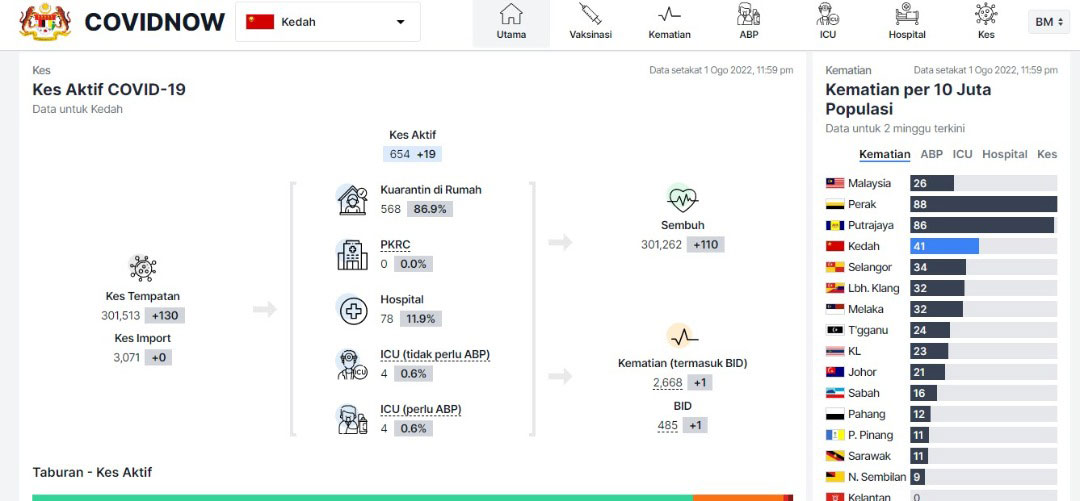The image size is (1080, 501).
Task: Click ICU (perlu ABP) underlined label
Action: pyautogui.click(x=420, y=409)
